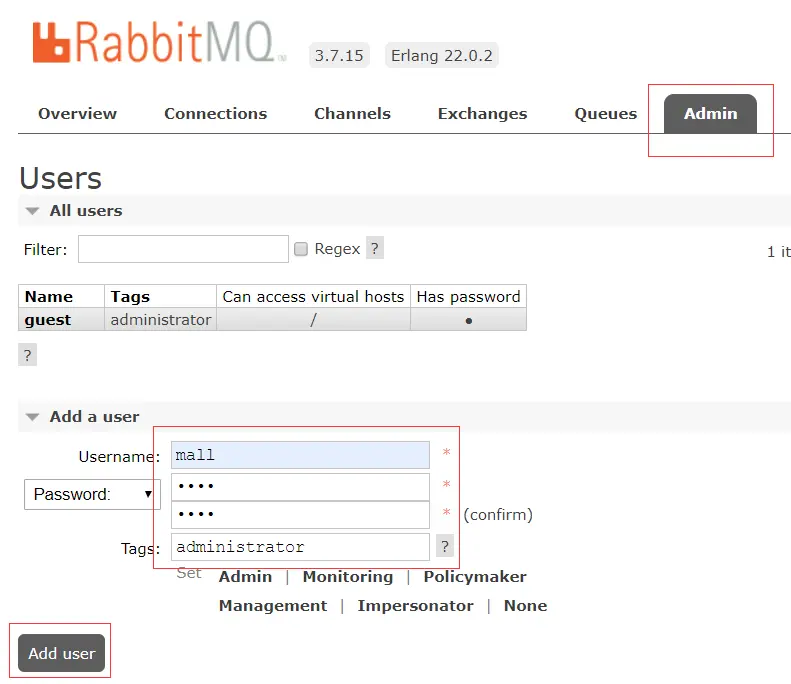This screenshot has width=791, height=684.
Task: Open the Password type dropdown
Action: pyautogui.click(x=92, y=494)
